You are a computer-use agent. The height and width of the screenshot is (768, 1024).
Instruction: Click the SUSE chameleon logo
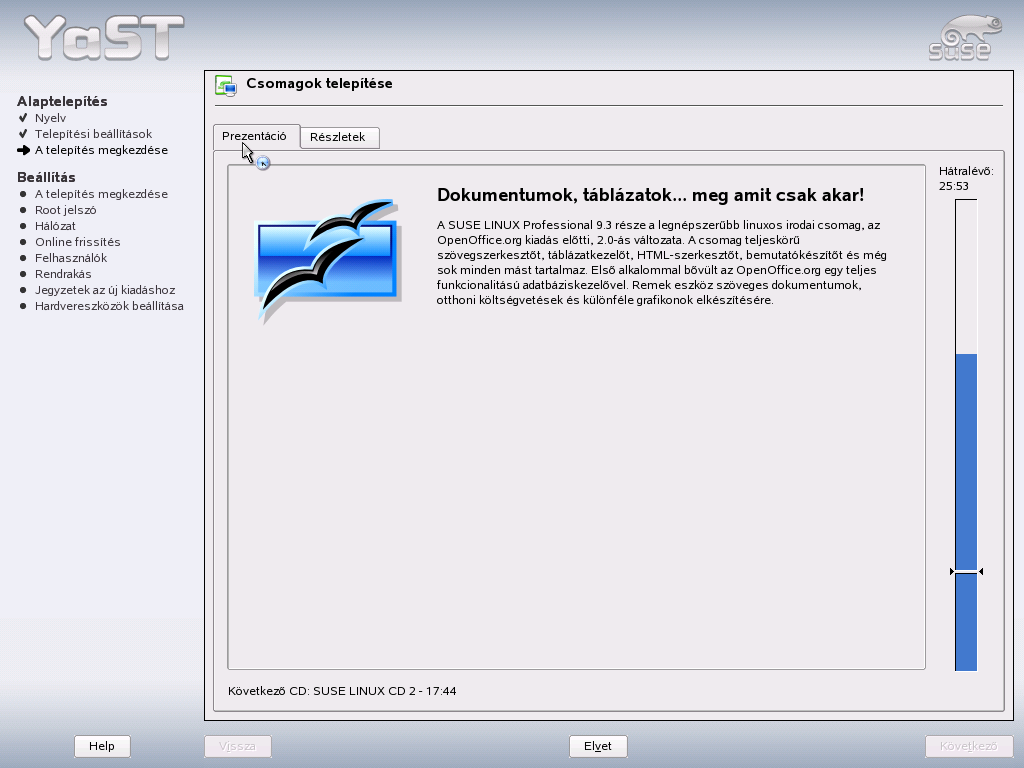pos(964,39)
